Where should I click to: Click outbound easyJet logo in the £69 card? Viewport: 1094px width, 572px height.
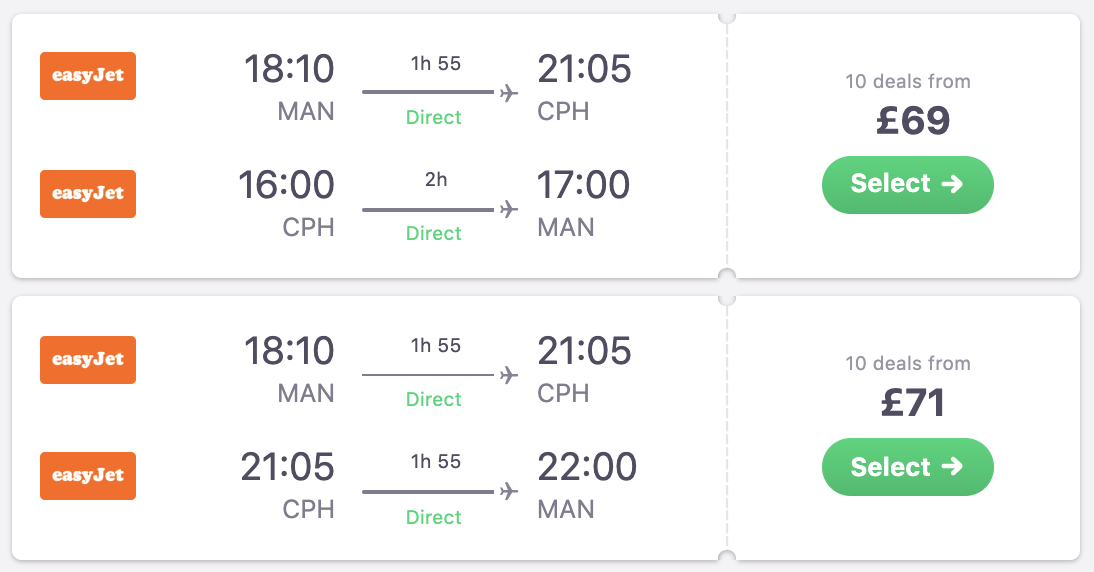tap(88, 76)
